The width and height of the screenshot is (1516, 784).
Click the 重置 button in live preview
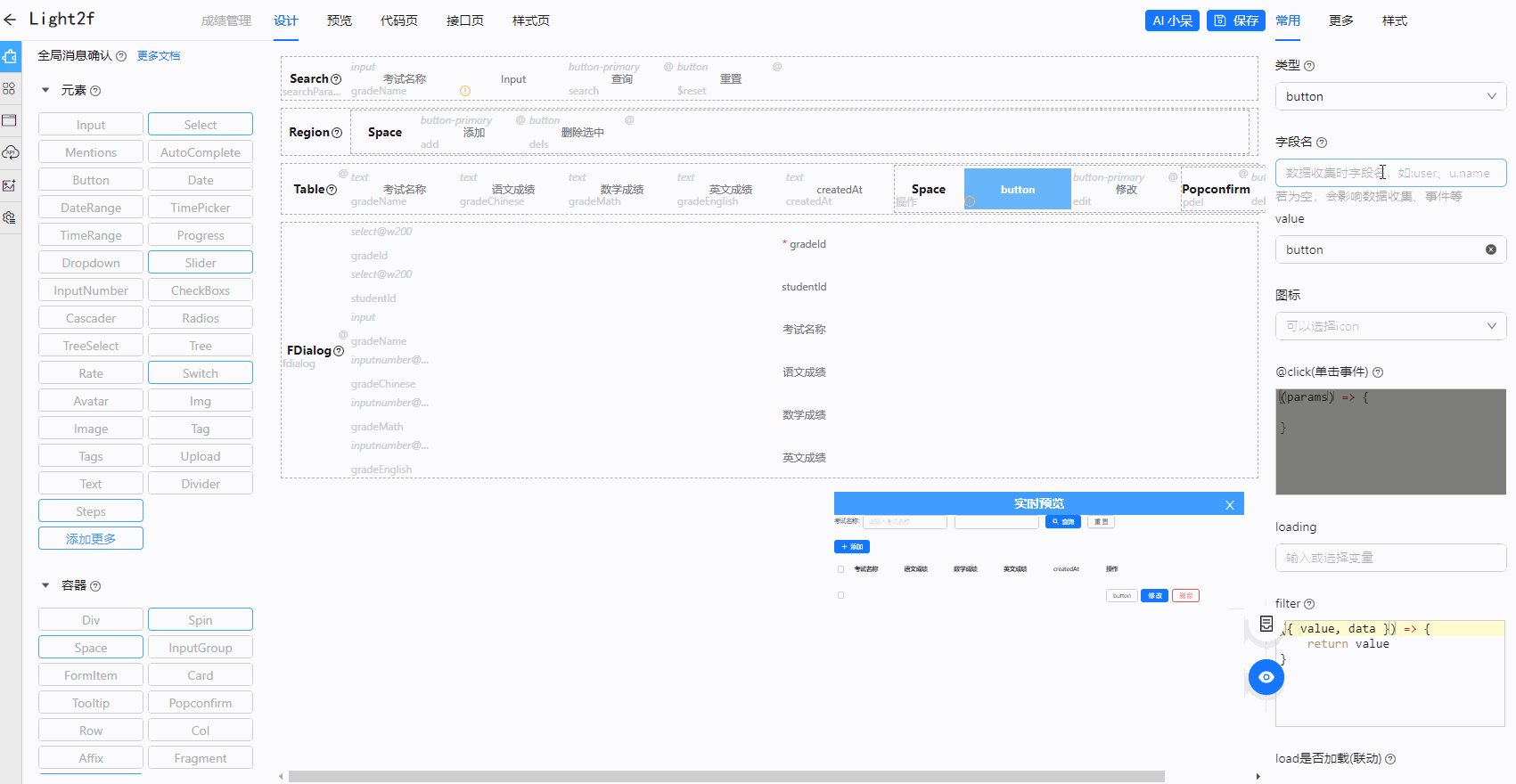[1102, 522]
